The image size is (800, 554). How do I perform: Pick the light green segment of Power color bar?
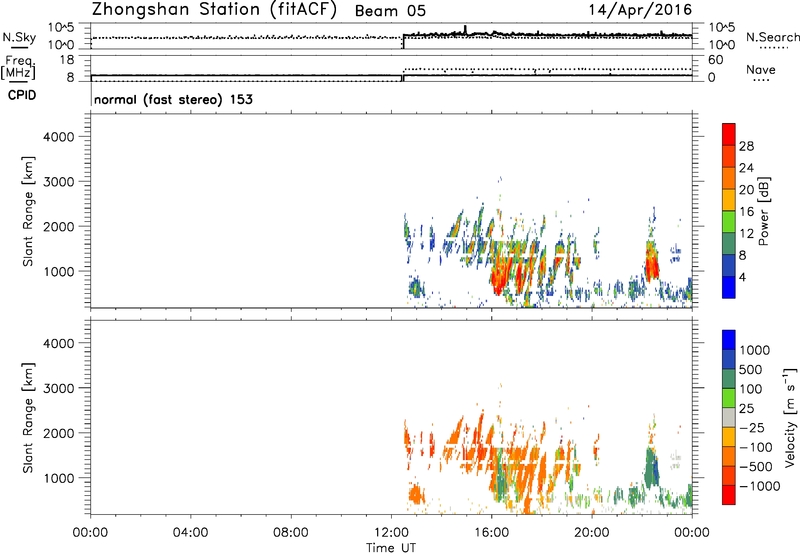(729, 222)
